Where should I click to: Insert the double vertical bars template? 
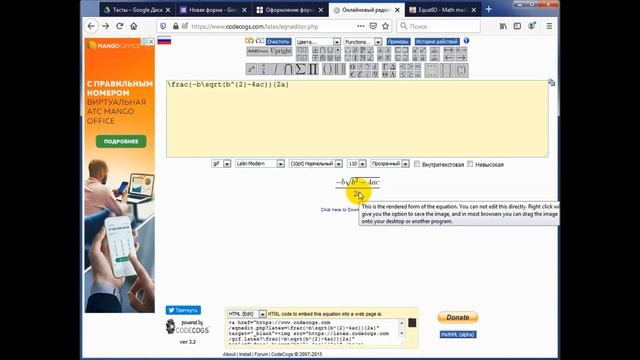pos(340,69)
